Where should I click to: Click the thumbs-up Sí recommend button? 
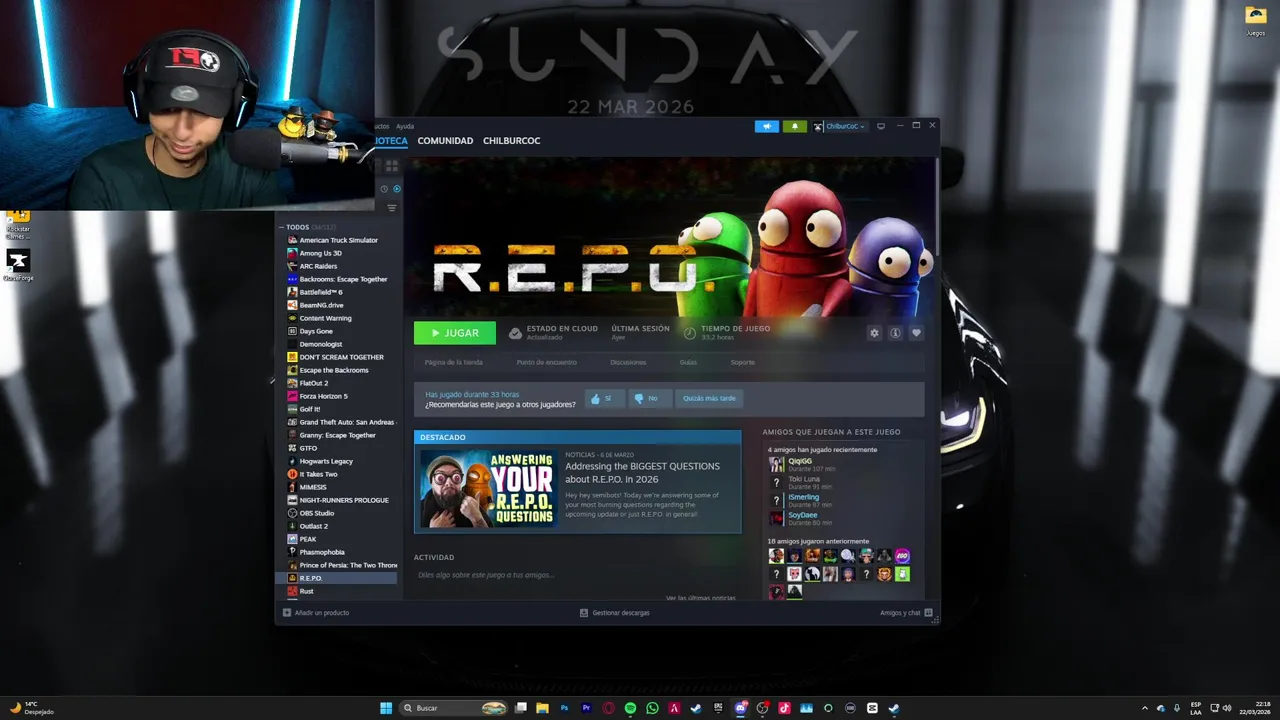click(603, 398)
